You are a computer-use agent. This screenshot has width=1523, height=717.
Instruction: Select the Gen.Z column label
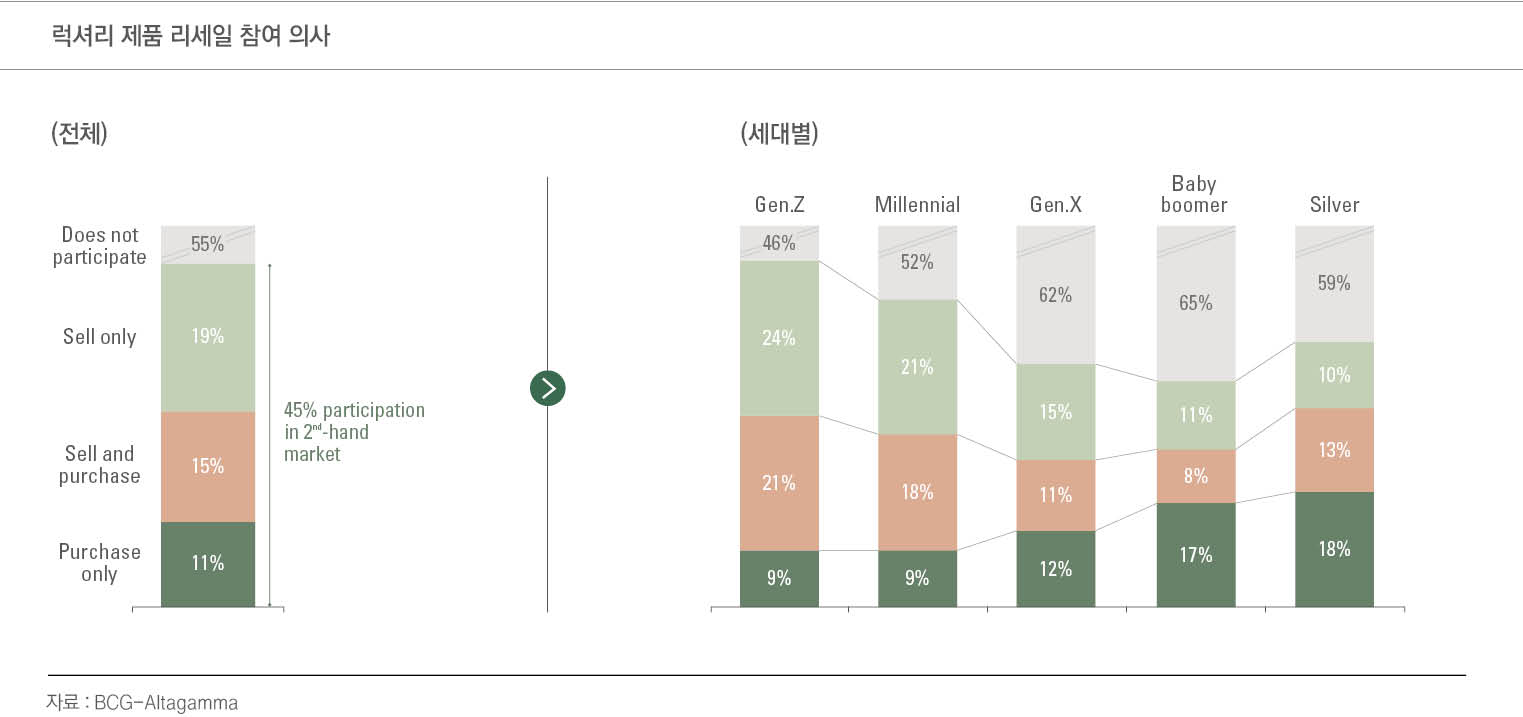tap(779, 205)
